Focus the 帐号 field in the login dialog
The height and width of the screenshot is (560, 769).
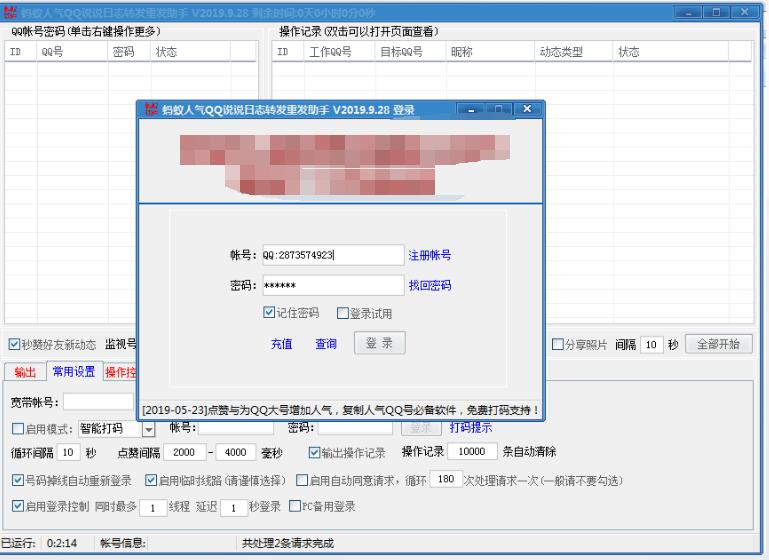coord(333,255)
